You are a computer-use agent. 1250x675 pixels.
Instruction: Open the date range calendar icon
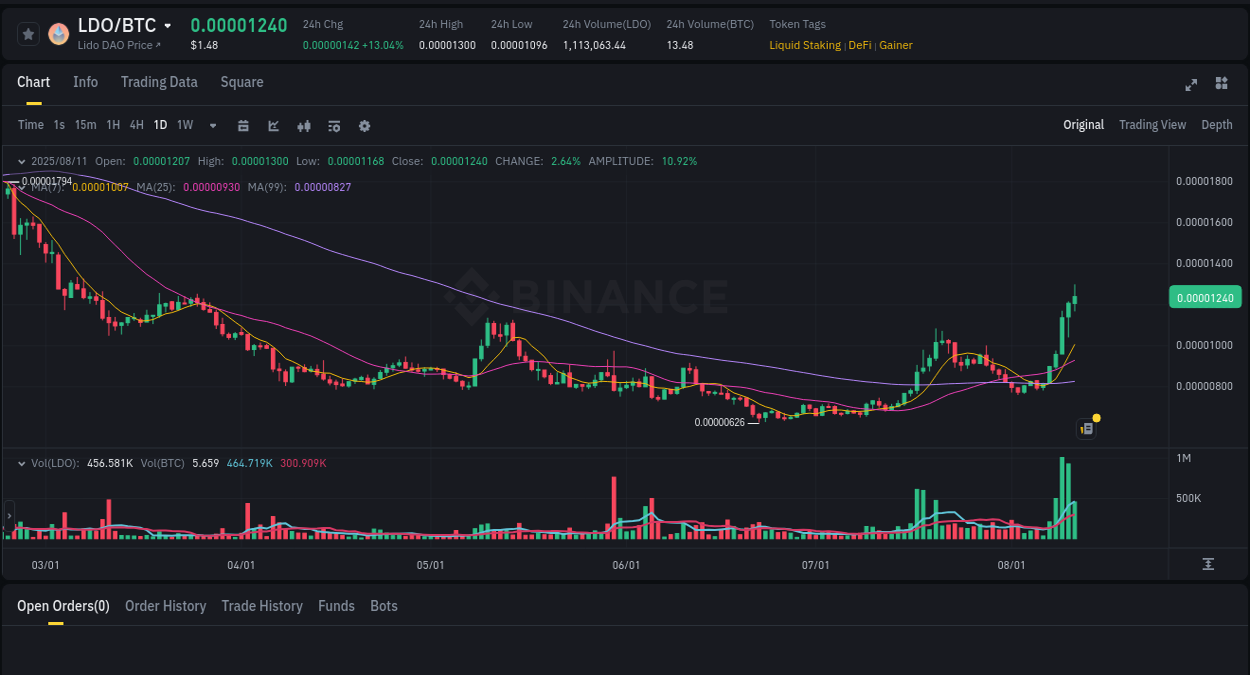coord(243,125)
